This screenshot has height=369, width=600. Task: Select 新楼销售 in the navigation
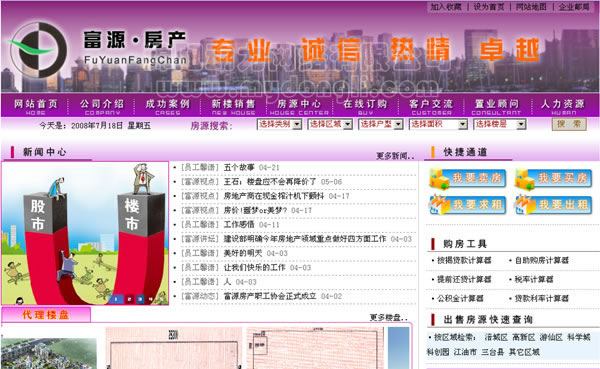(x=233, y=106)
